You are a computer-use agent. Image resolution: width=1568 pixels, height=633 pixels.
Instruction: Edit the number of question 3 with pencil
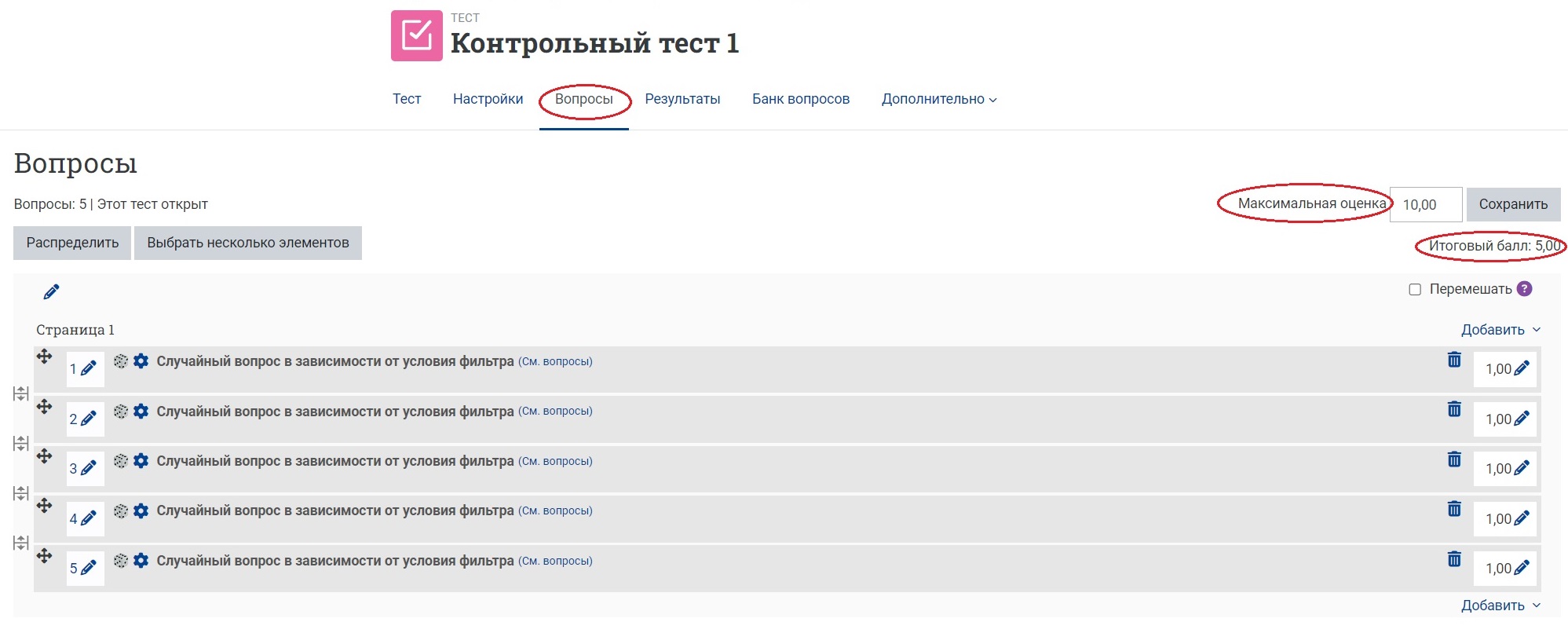(x=89, y=468)
